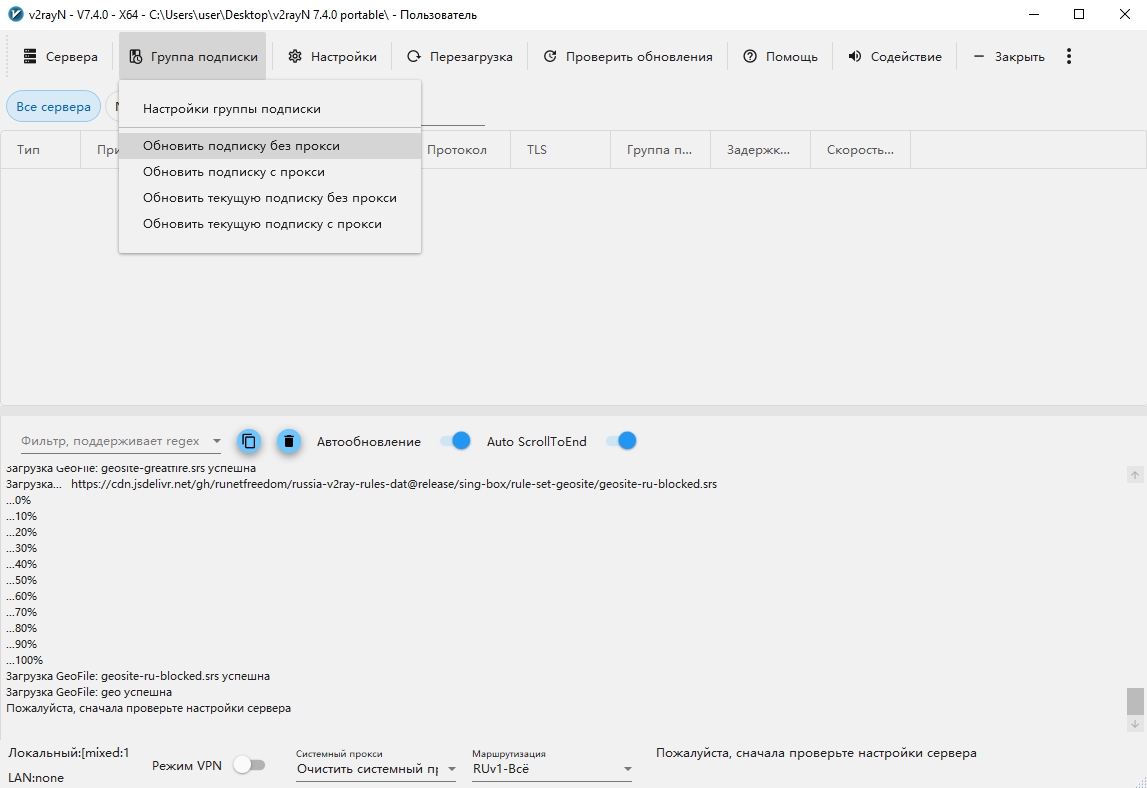Toggle the Автообновление switch
1147x788 pixels.
click(x=455, y=441)
